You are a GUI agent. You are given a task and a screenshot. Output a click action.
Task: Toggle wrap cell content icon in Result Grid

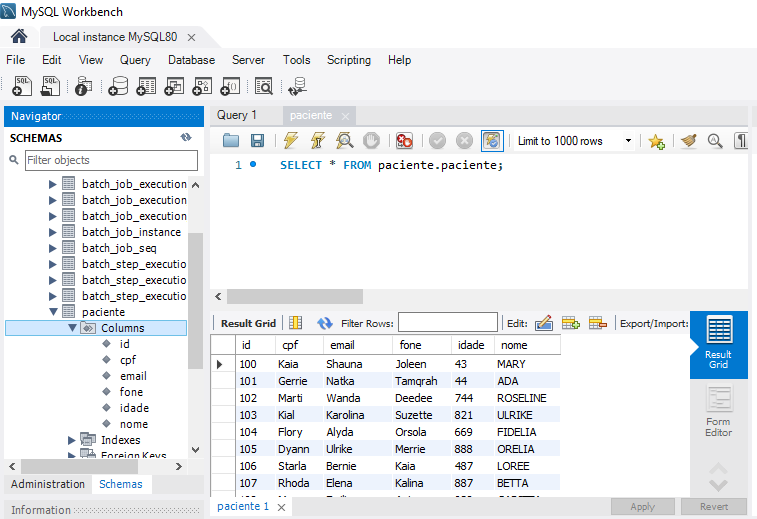click(295, 323)
